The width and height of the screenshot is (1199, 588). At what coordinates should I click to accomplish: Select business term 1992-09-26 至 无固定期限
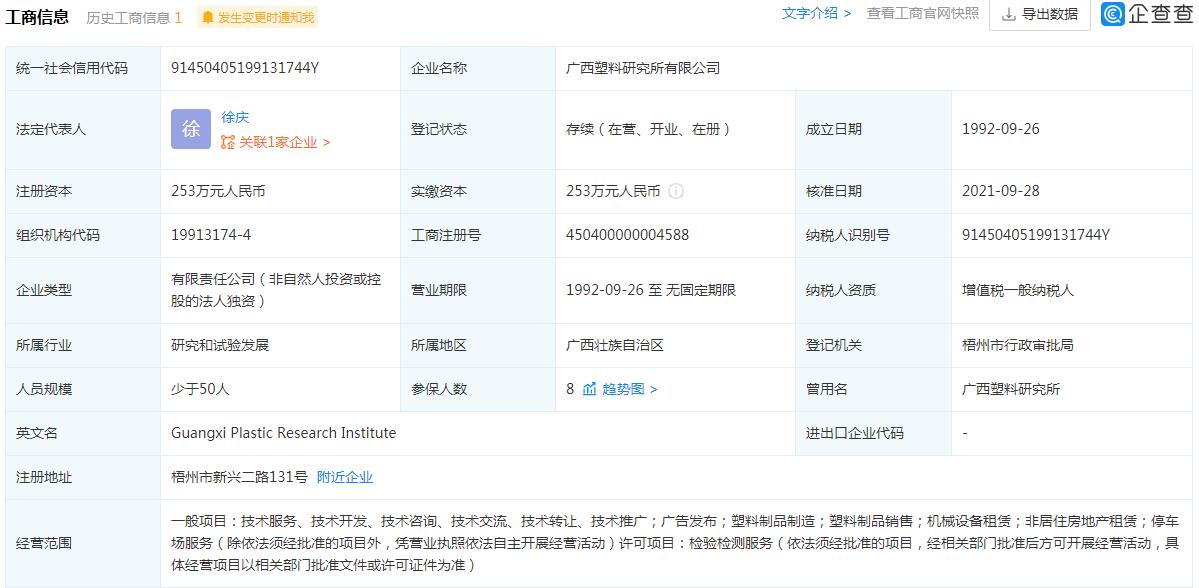(651, 291)
